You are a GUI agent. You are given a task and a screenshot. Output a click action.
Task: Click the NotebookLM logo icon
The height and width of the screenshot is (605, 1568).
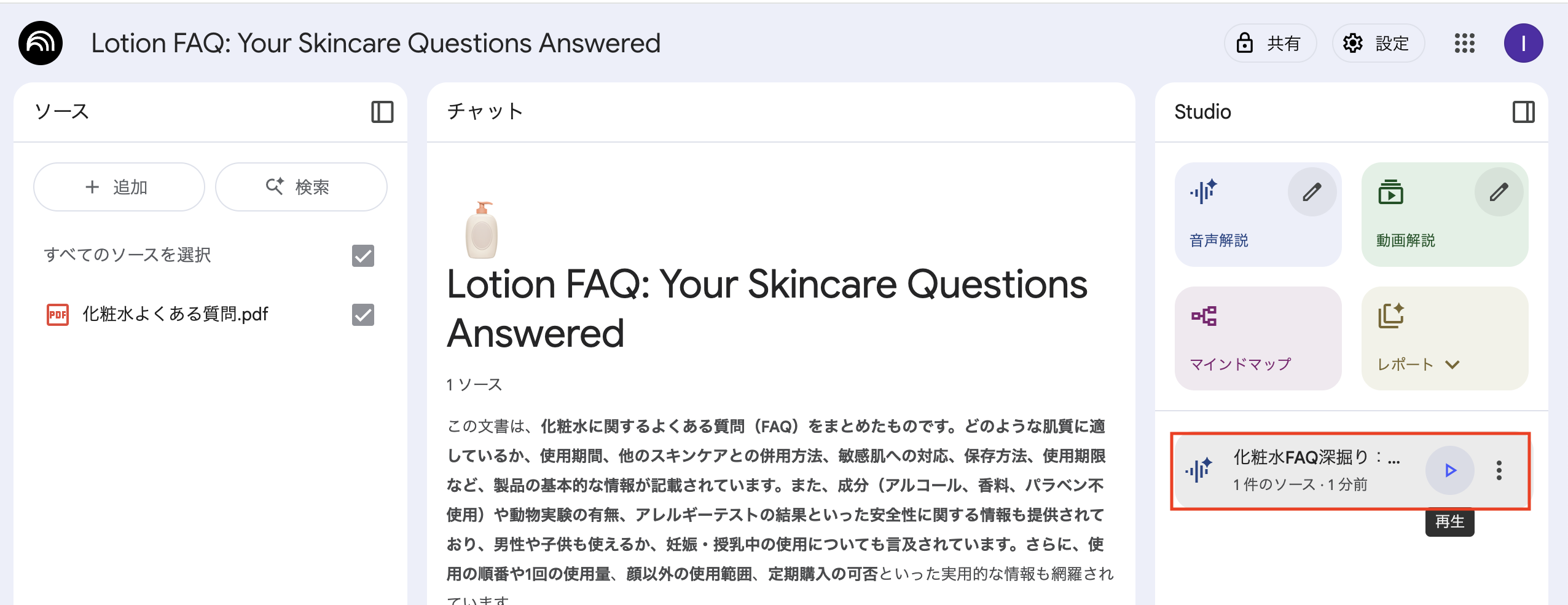click(x=41, y=43)
